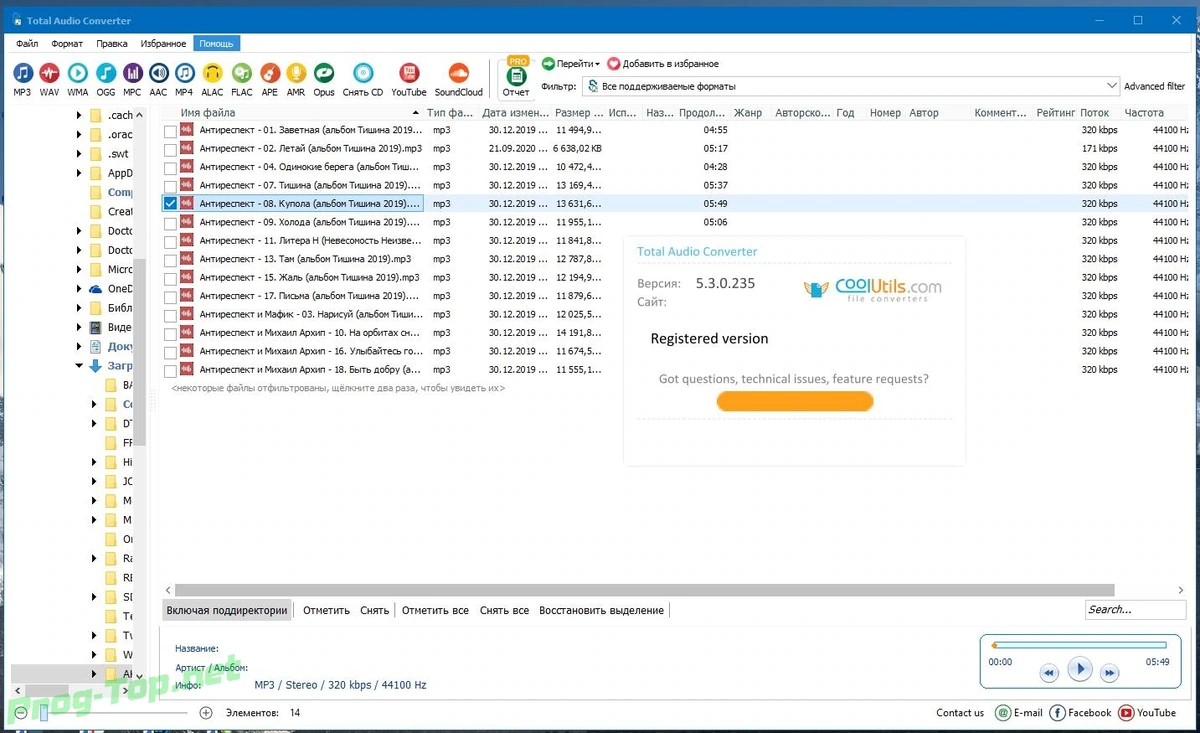
Task: Click the file list horizontal scrollbar
Action: (646, 590)
